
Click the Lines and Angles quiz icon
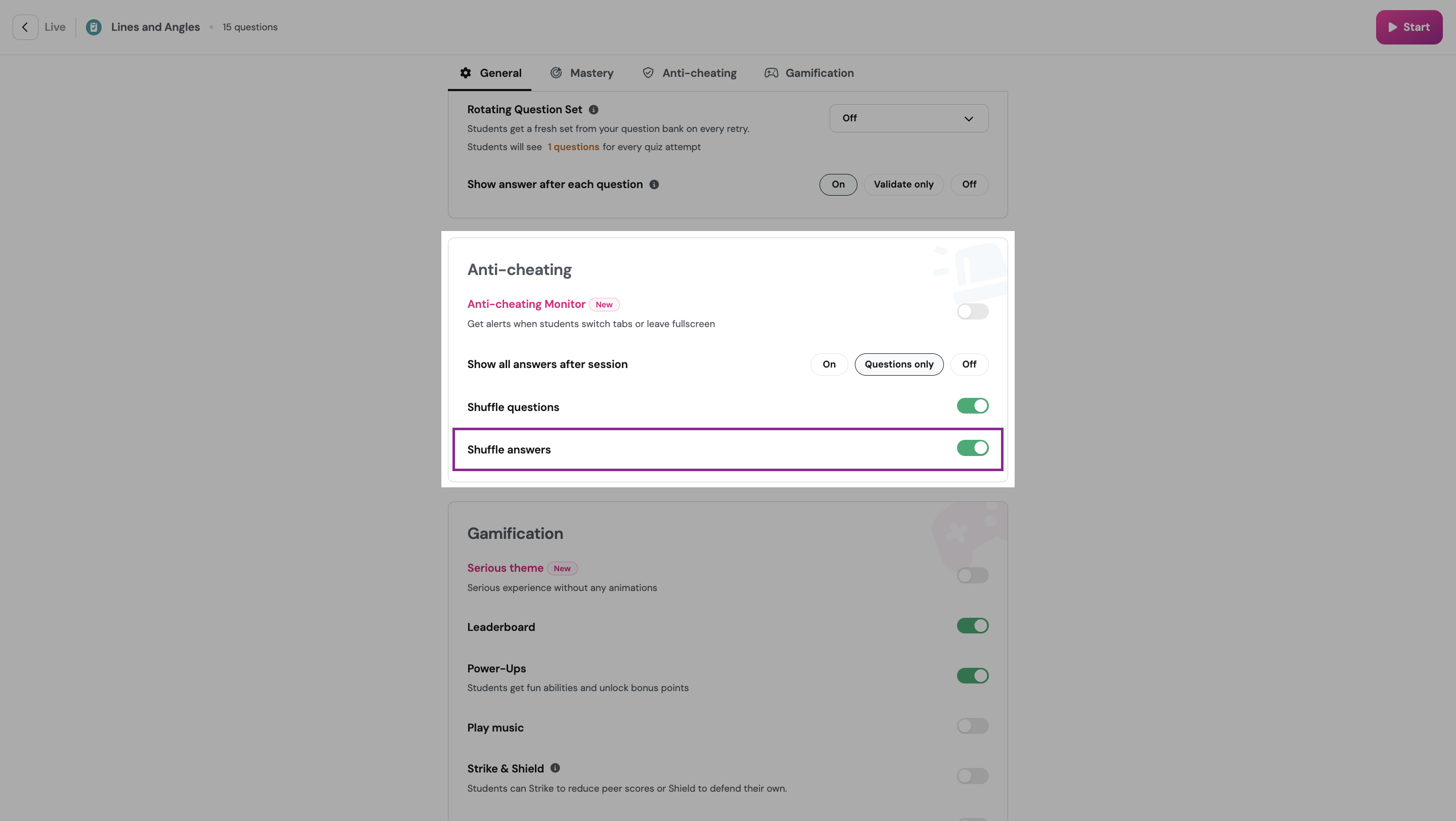tap(94, 27)
